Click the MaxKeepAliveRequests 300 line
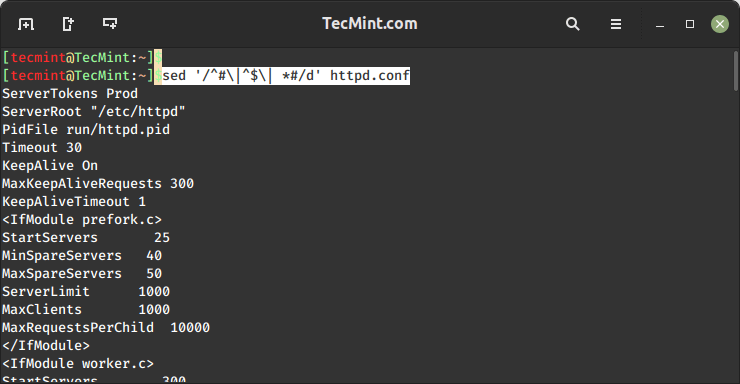This screenshot has height=384, width=740. [98, 184]
